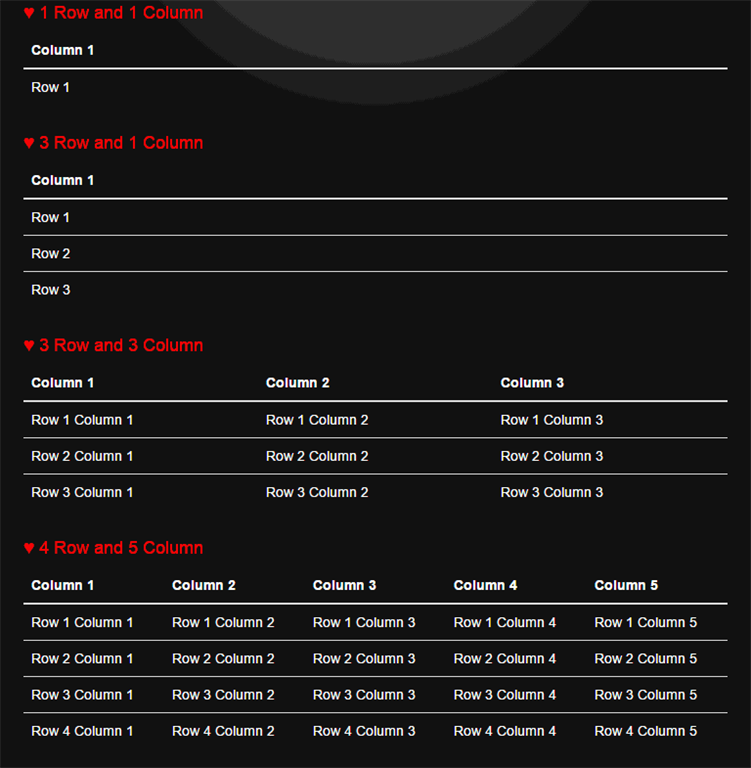Image resolution: width=751 pixels, height=768 pixels.
Task: Click the heart icon beside '3 Row and 1 Column'
Action: 29,143
